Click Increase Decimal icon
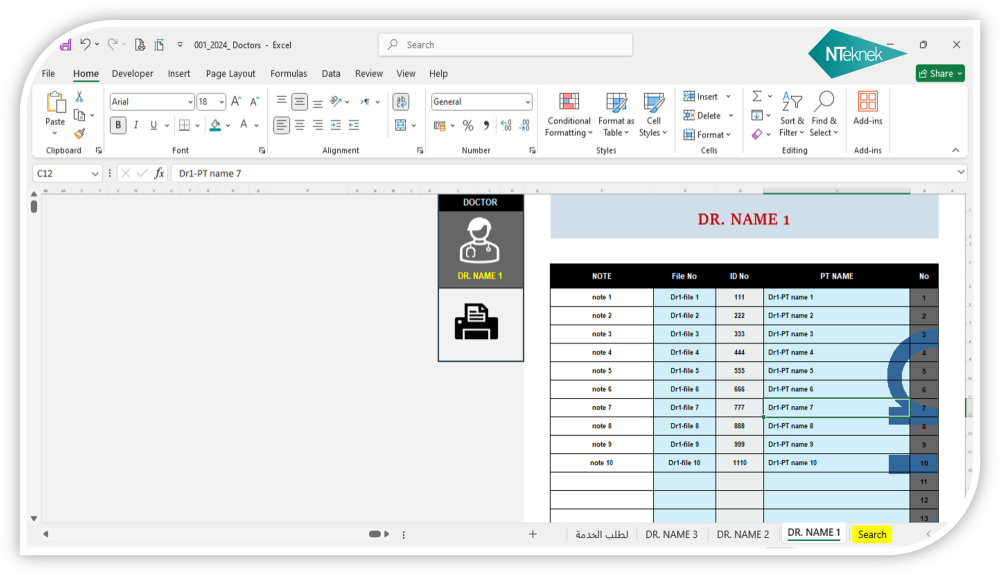 506,126
